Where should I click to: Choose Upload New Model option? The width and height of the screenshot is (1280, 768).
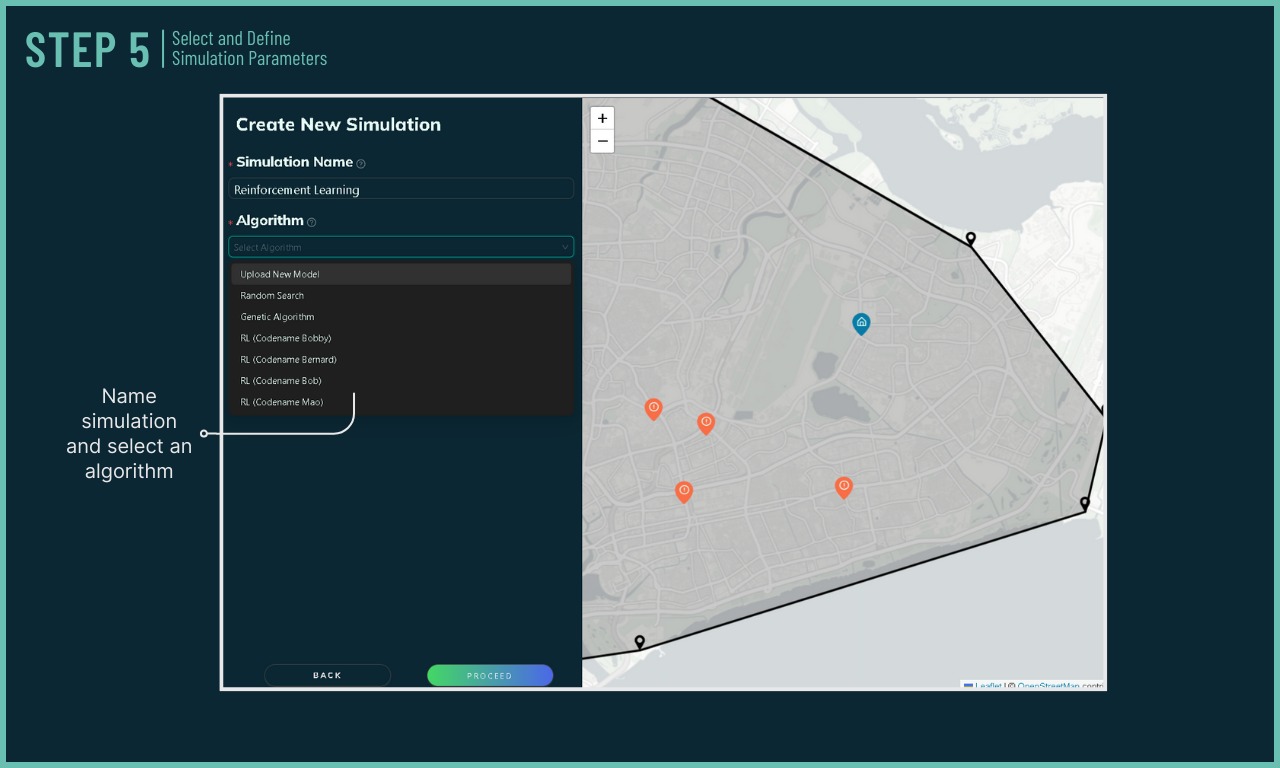(401, 274)
